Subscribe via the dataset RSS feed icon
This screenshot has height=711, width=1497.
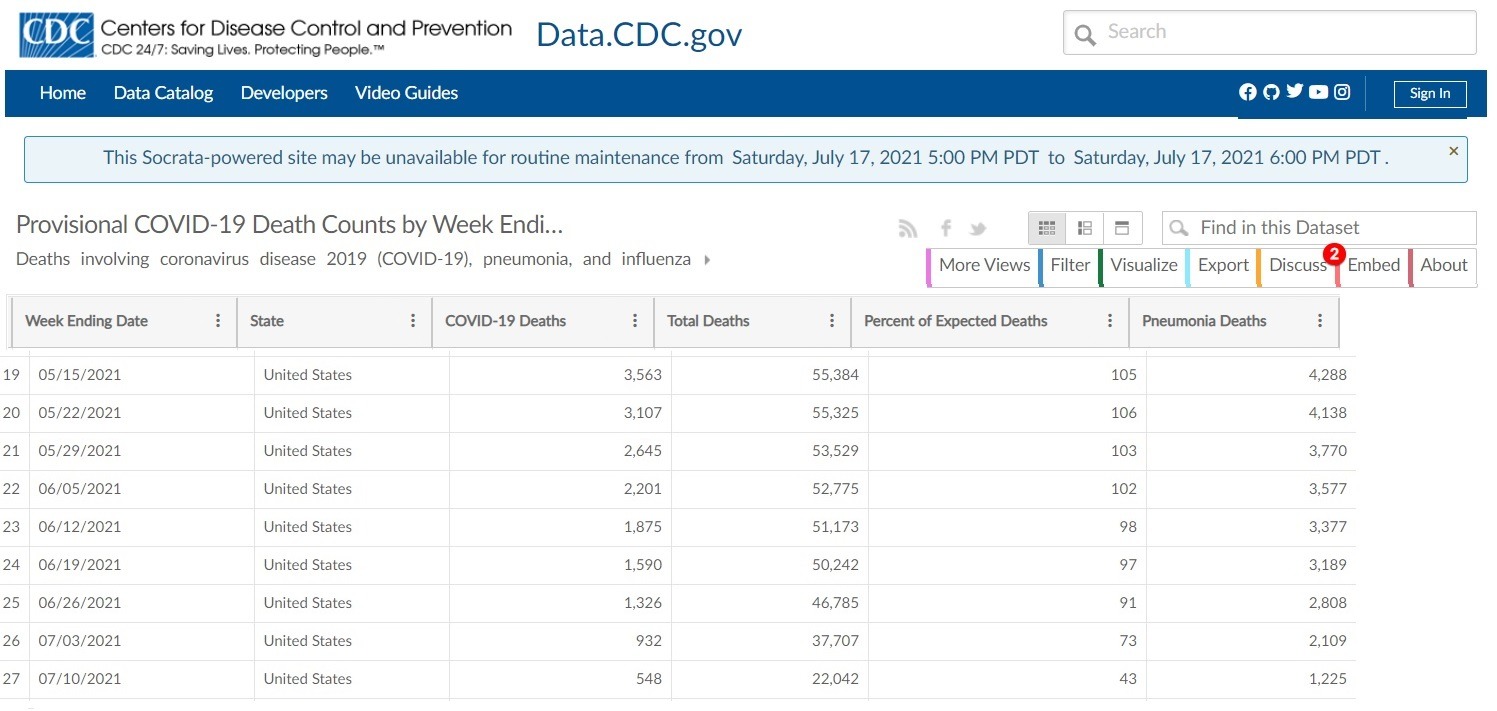tap(908, 229)
